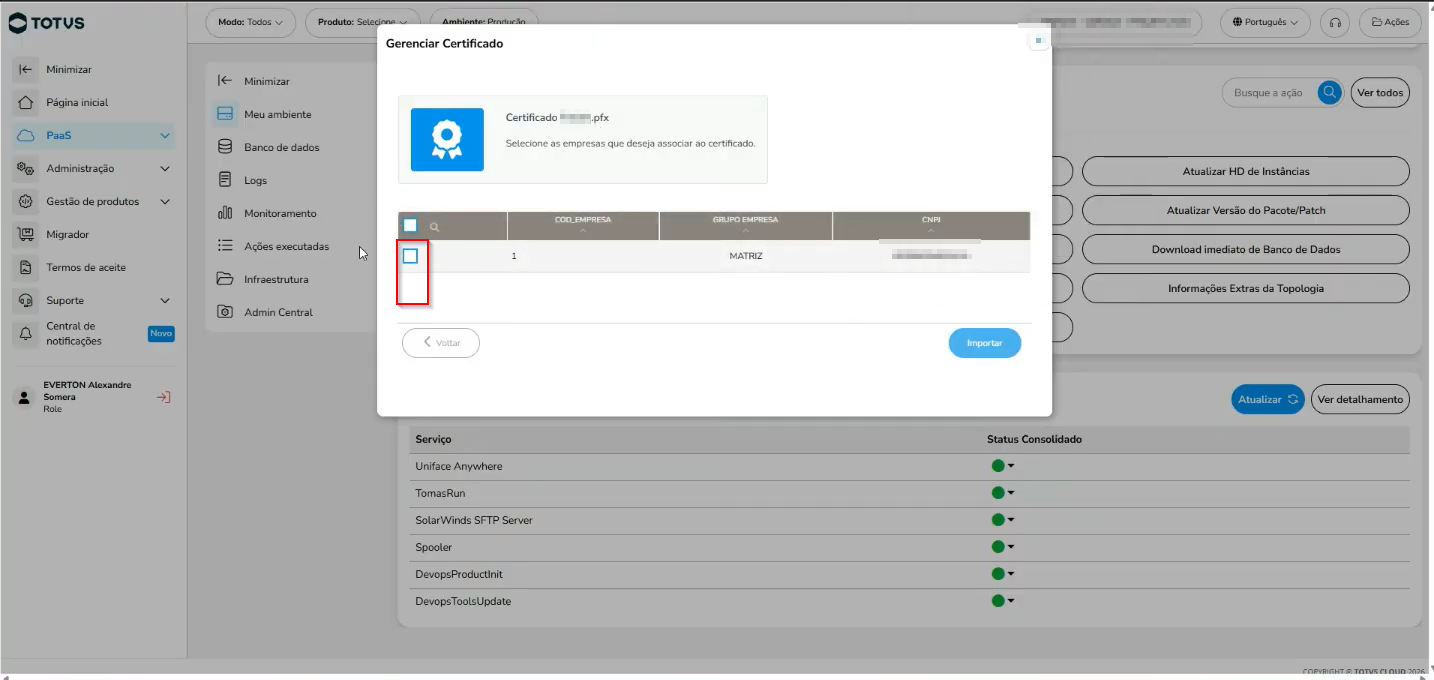Focus the Busque a ação search field
This screenshot has height=680, width=1434.
click(1270, 92)
